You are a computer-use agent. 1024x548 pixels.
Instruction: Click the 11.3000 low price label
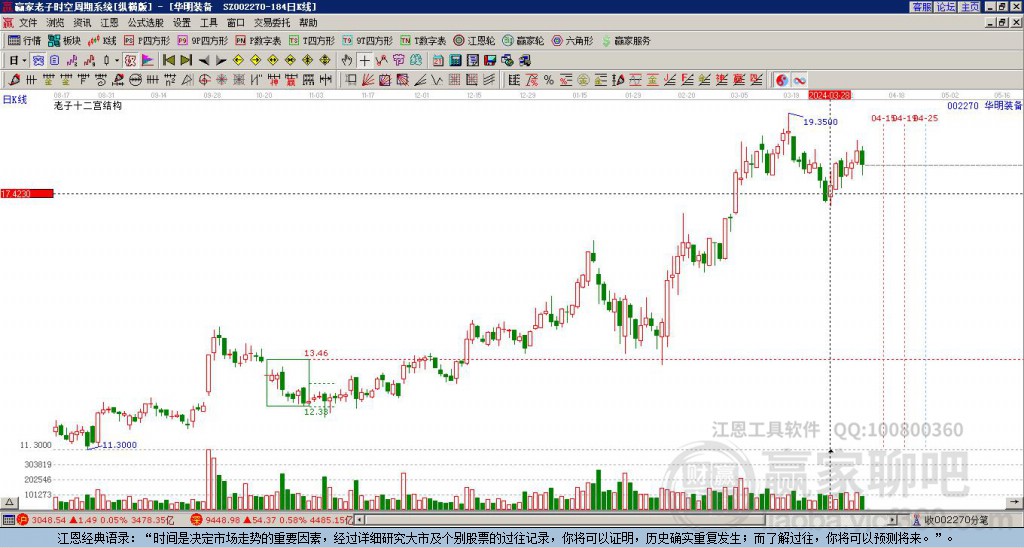point(120,445)
